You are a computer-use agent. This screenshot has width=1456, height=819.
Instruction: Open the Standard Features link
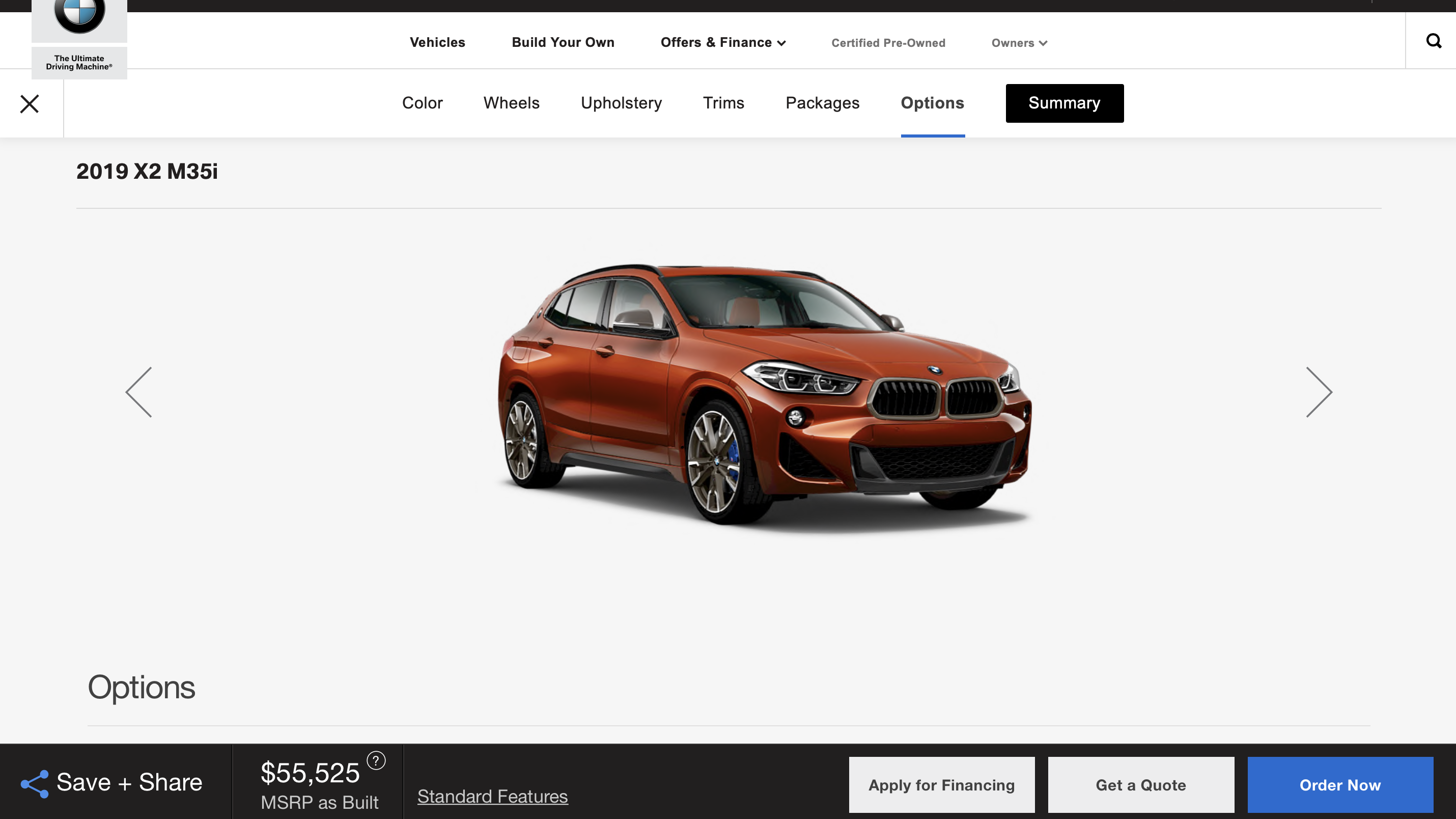tap(492, 796)
